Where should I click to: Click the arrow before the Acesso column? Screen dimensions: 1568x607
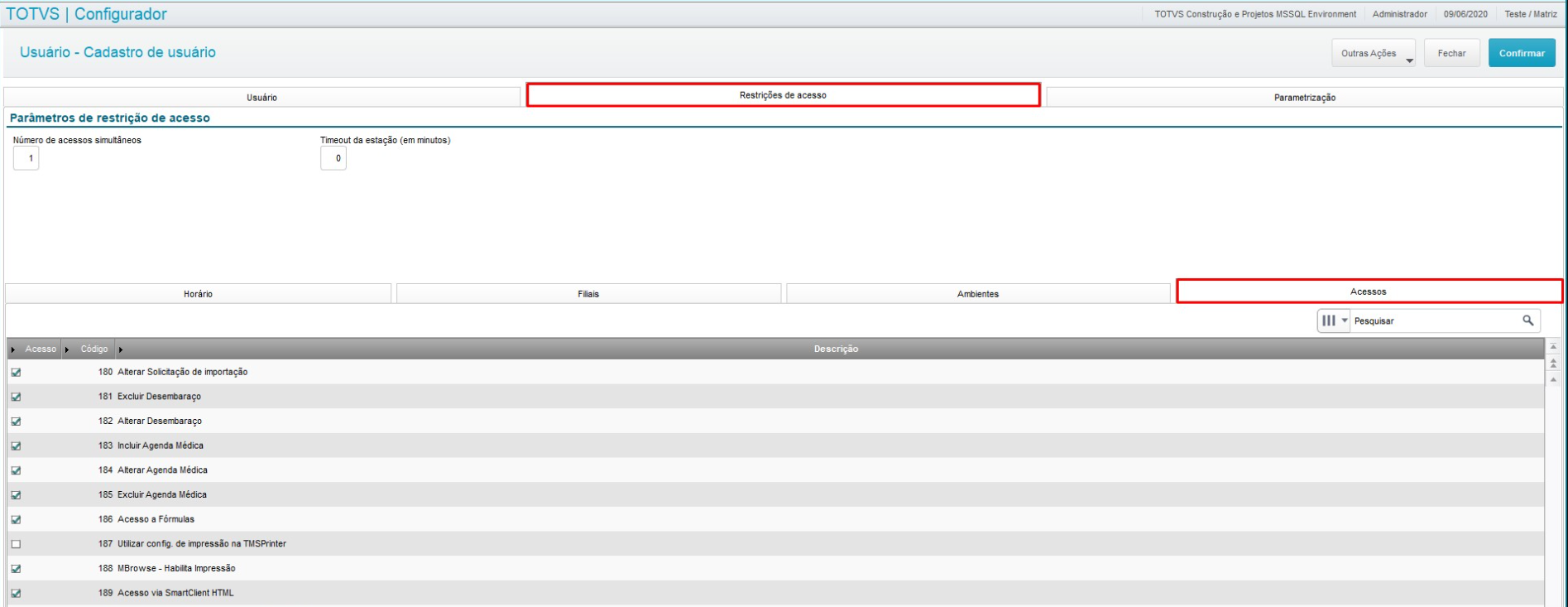pos(13,349)
